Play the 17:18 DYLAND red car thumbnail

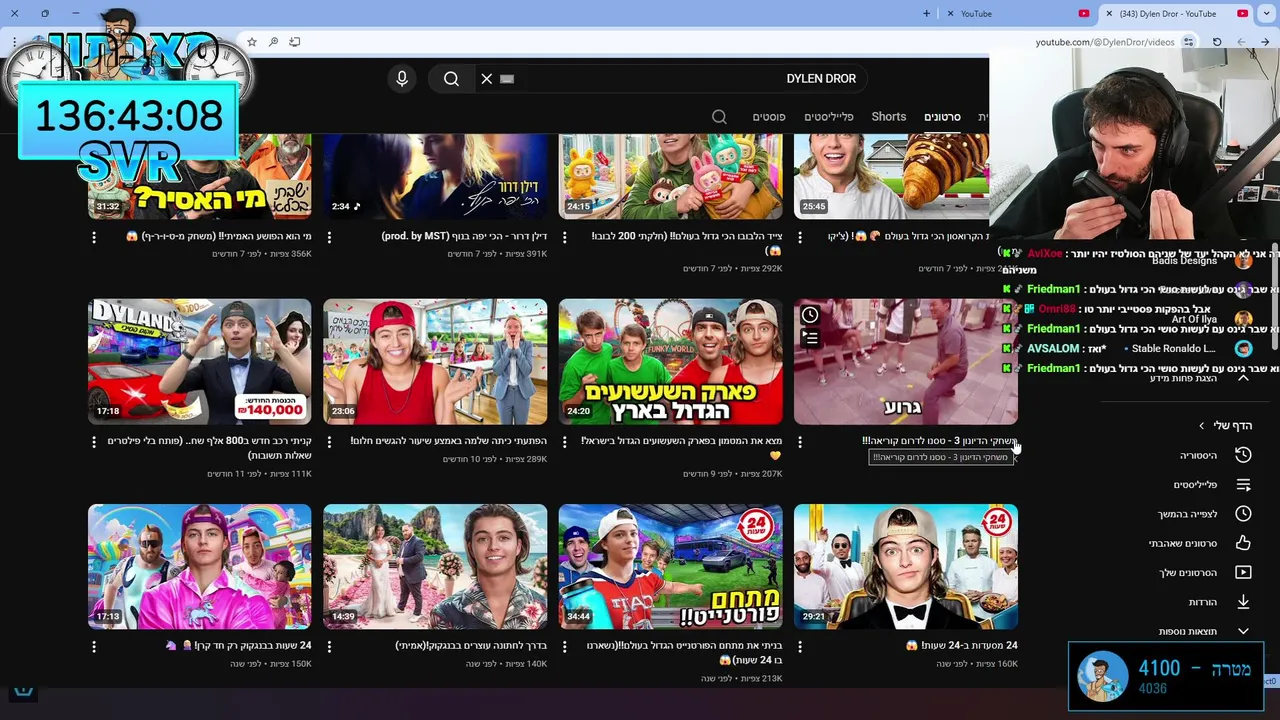coord(200,362)
